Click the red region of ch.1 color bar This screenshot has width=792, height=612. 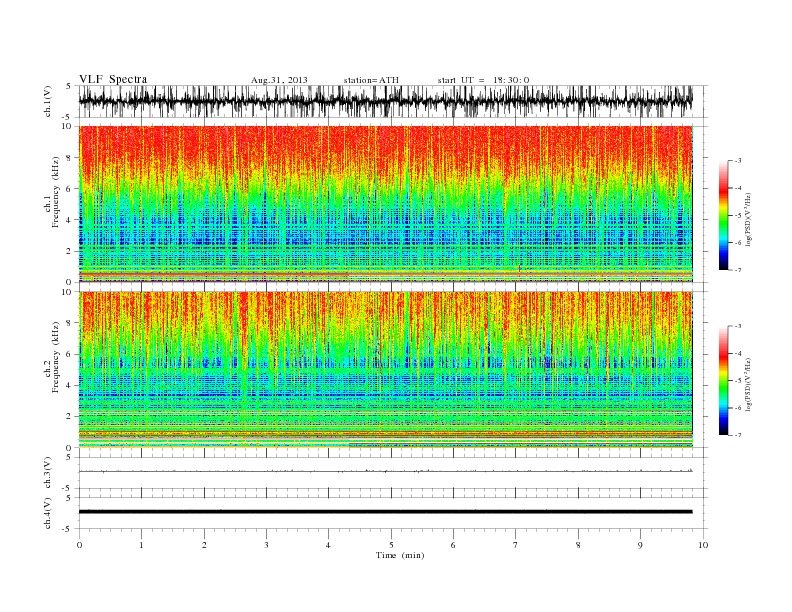click(x=723, y=189)
